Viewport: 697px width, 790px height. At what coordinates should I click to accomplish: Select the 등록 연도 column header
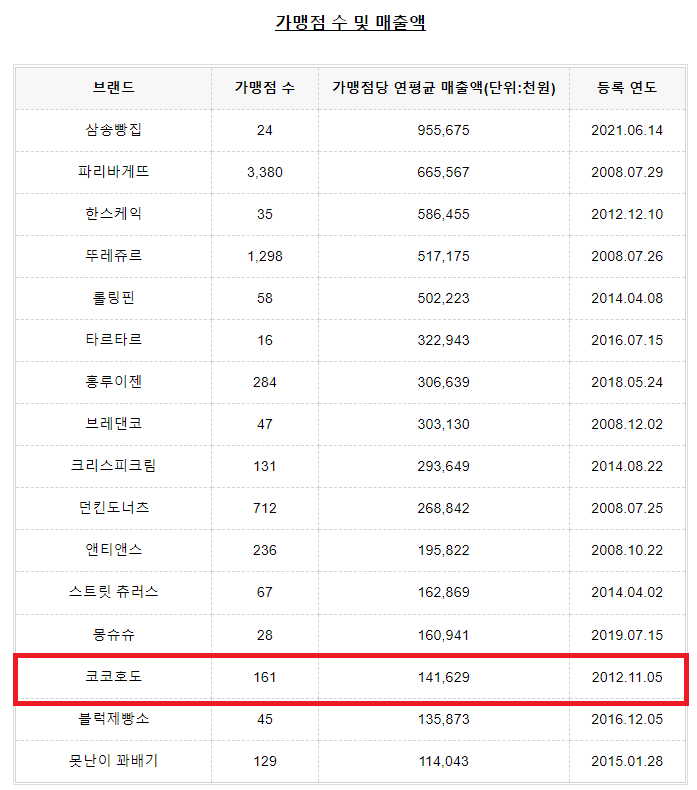pyautogui.click(x=627, y=88)
